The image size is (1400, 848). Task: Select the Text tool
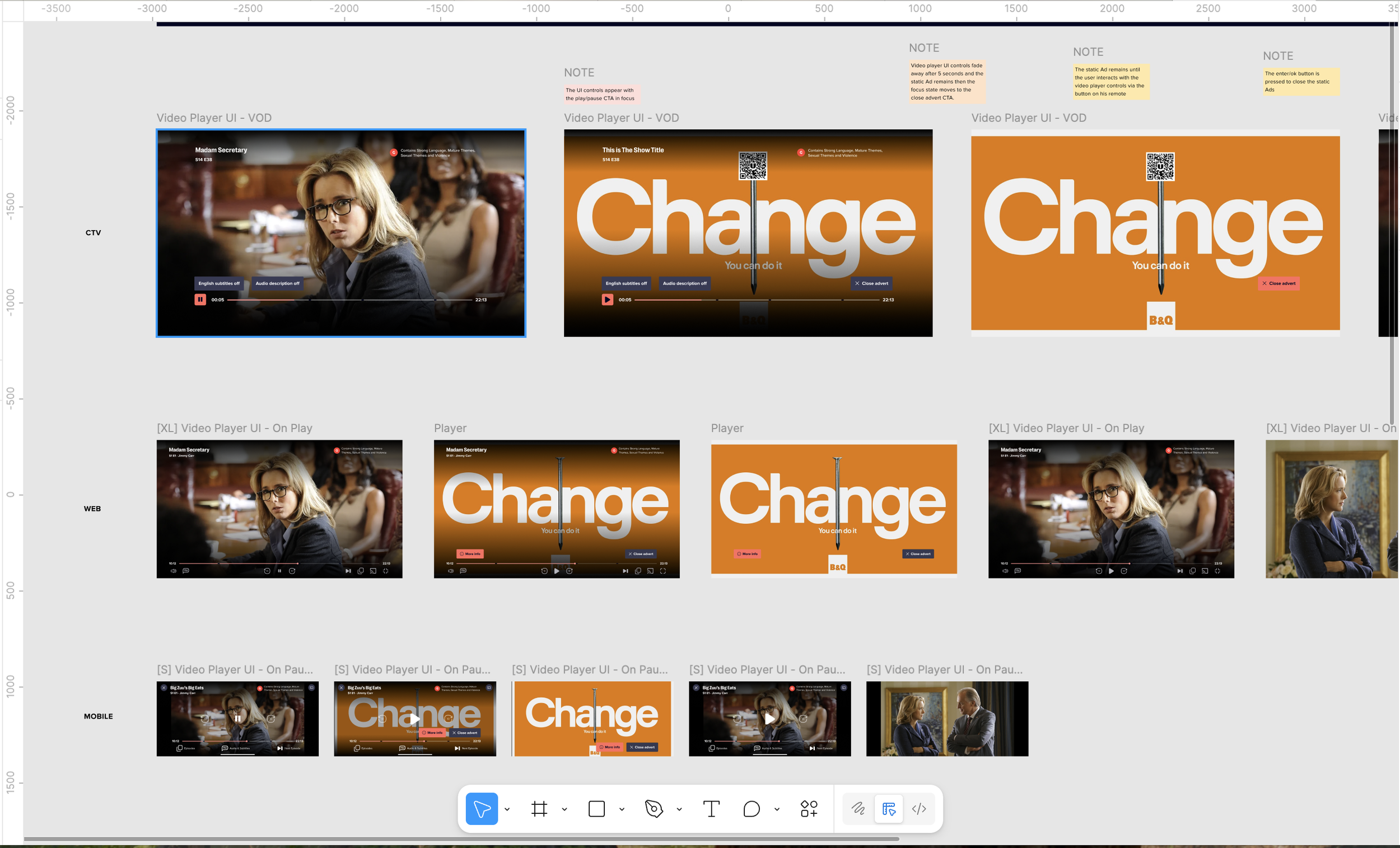711,808
